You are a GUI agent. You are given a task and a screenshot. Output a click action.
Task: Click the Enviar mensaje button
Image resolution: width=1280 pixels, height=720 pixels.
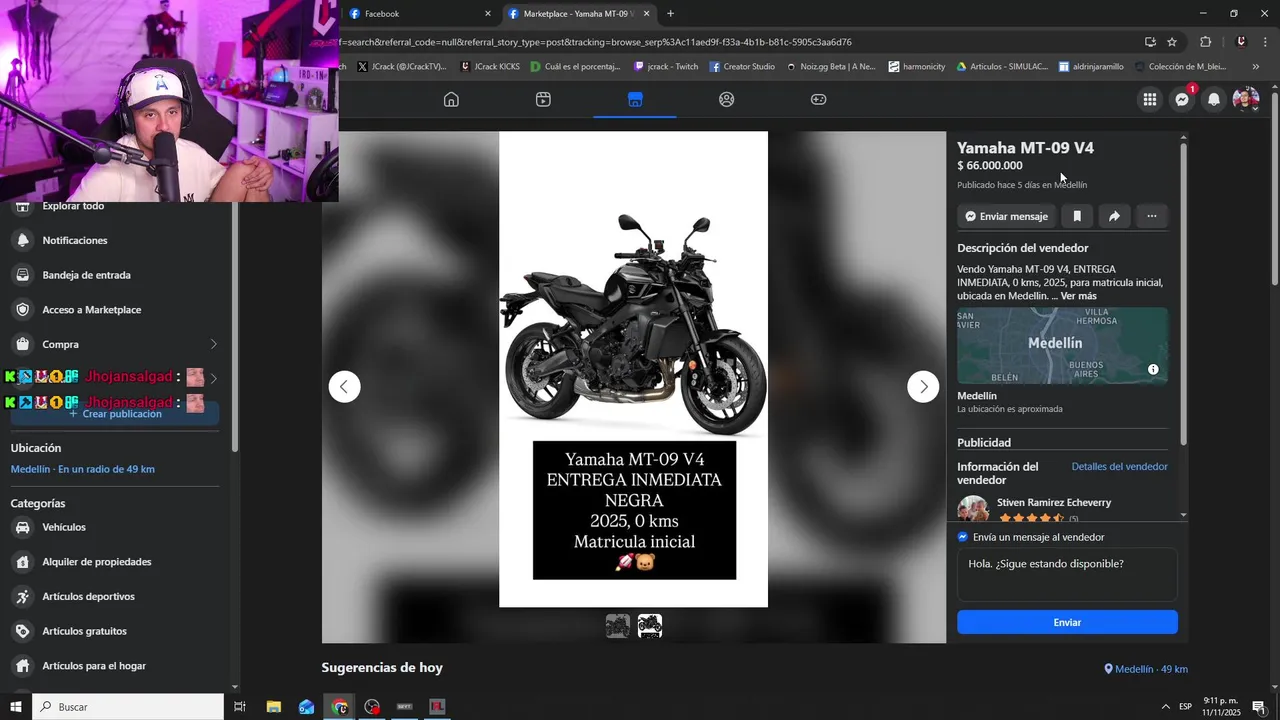point(1006,216)
